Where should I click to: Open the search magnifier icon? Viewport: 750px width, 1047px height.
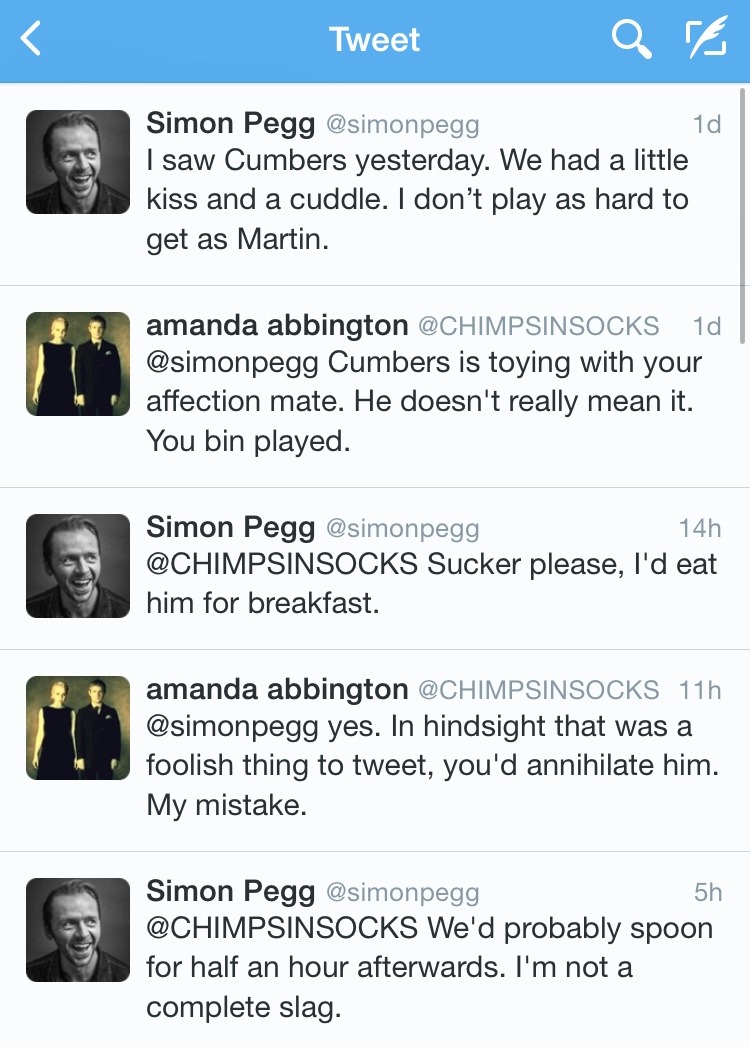pos(631,40)
